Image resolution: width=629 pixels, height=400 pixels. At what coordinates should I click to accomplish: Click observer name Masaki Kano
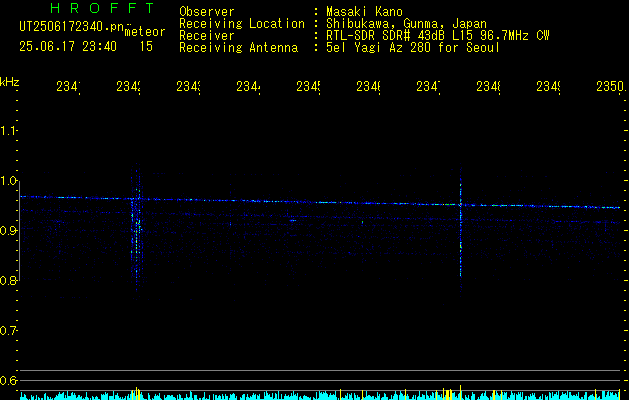click(364, 11)
